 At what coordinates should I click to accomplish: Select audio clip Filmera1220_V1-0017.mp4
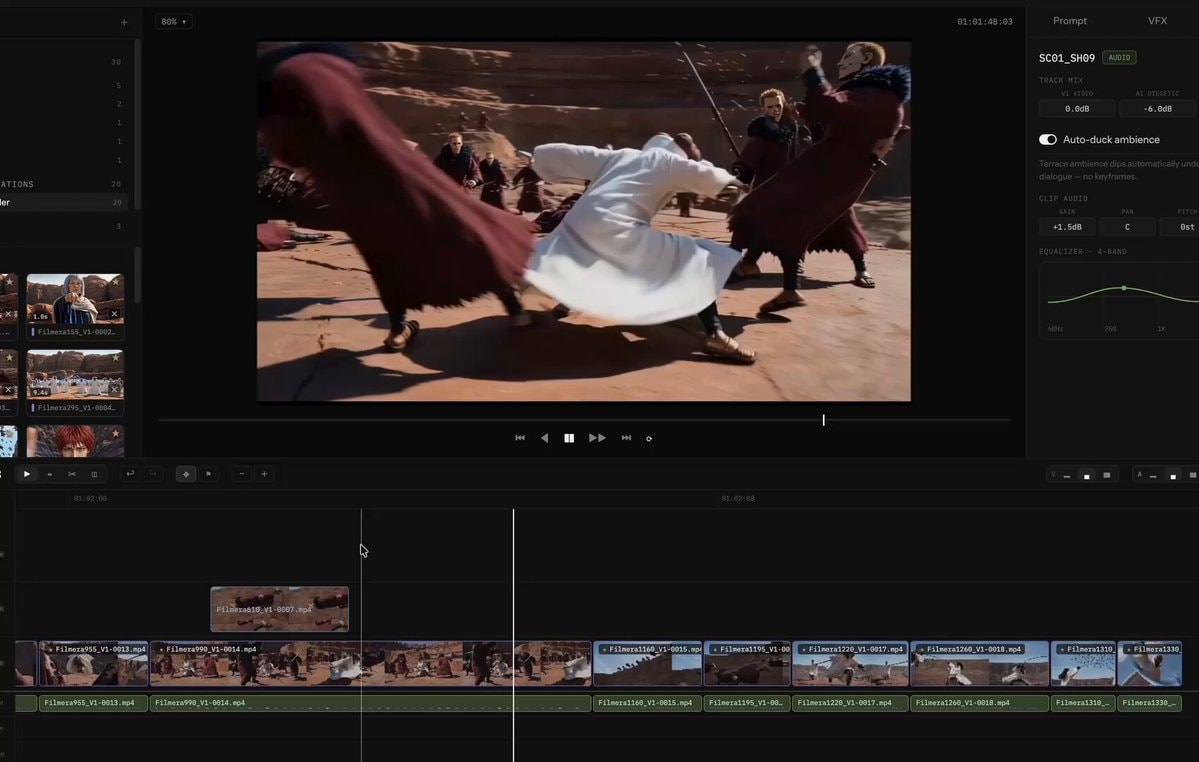(850, 703)
